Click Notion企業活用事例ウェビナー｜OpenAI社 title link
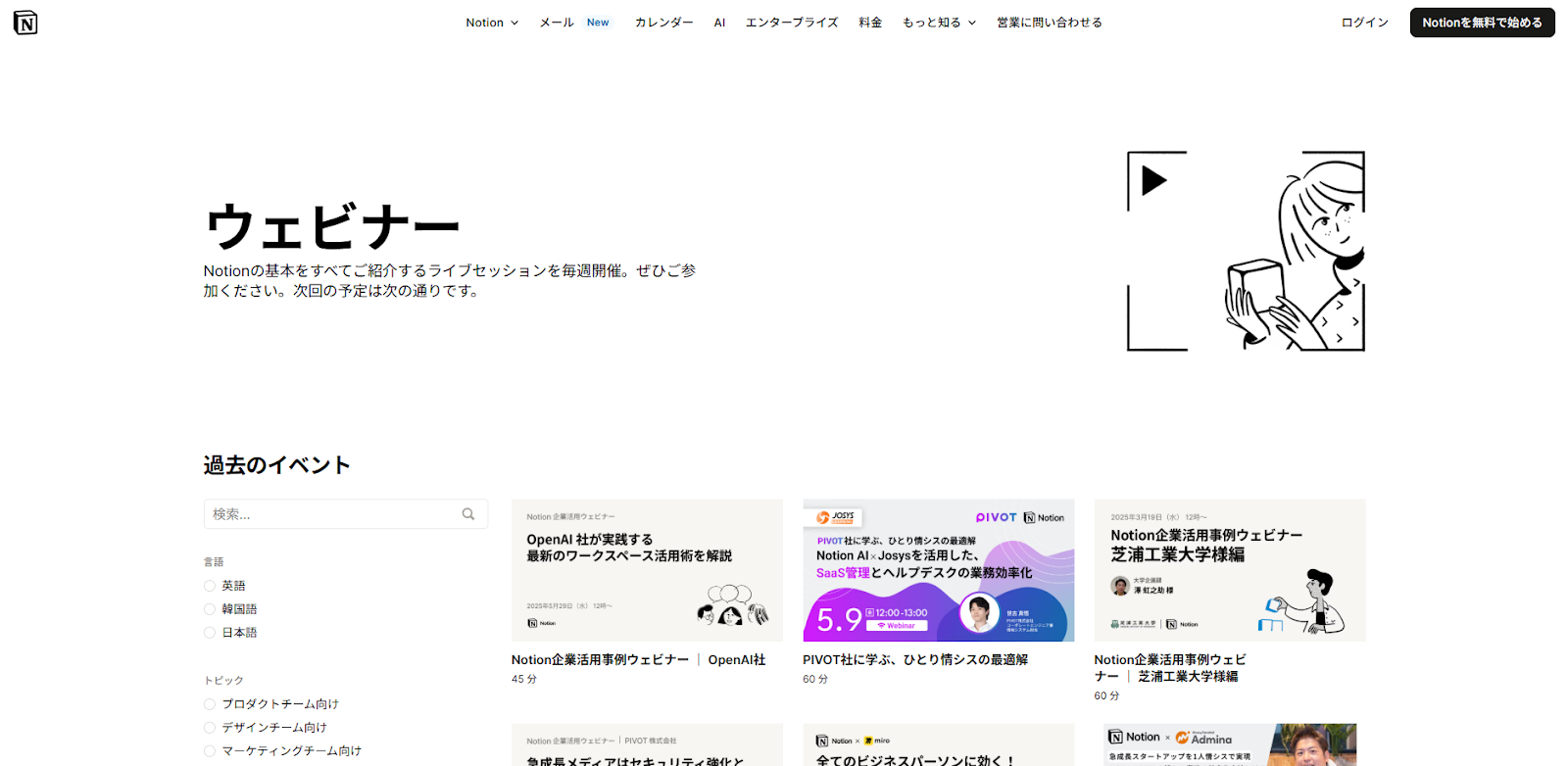Image resolution: width=1568 pixels, height=766 pixels. [638, 660]
